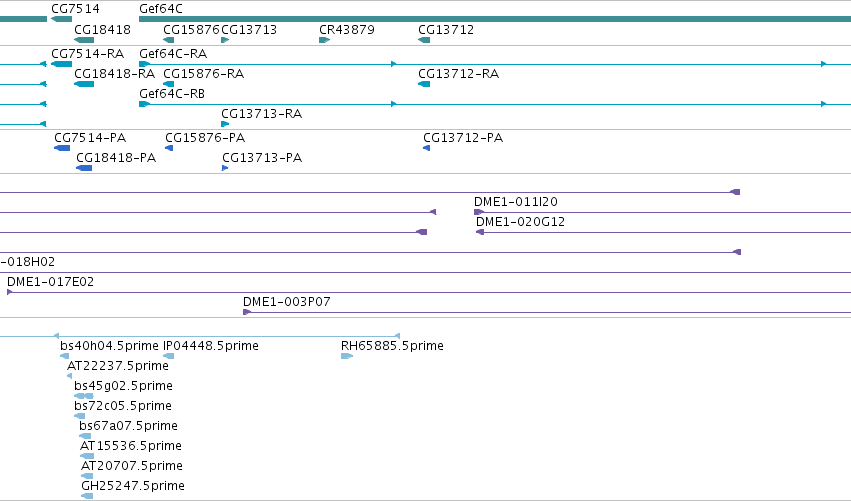Open the IP04448.5prime EST label

[x=211, y=346]
